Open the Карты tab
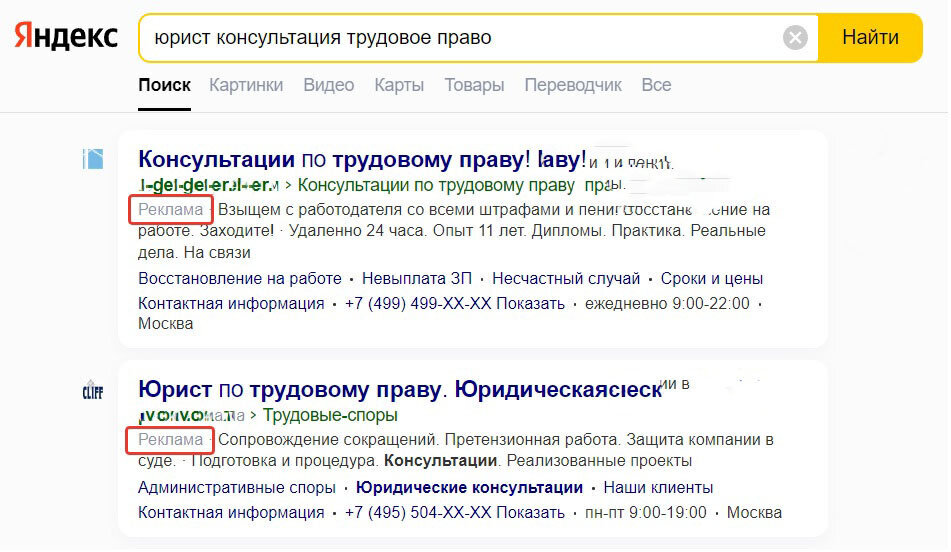This screenshot has height=552, width=951. pyautogui.click(x=398, y=85)
